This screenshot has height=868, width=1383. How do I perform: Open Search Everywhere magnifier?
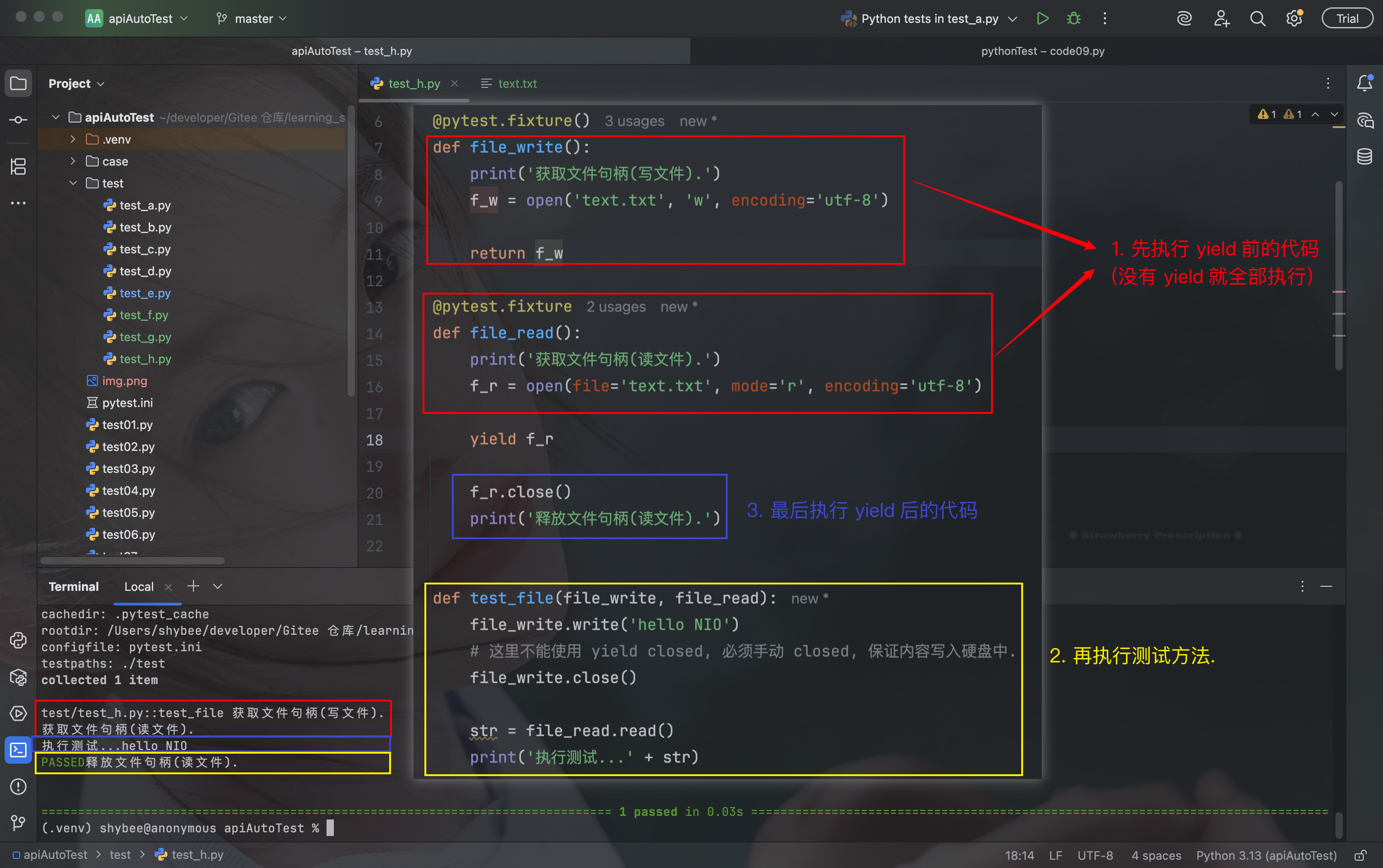[x=1257, y=18]
